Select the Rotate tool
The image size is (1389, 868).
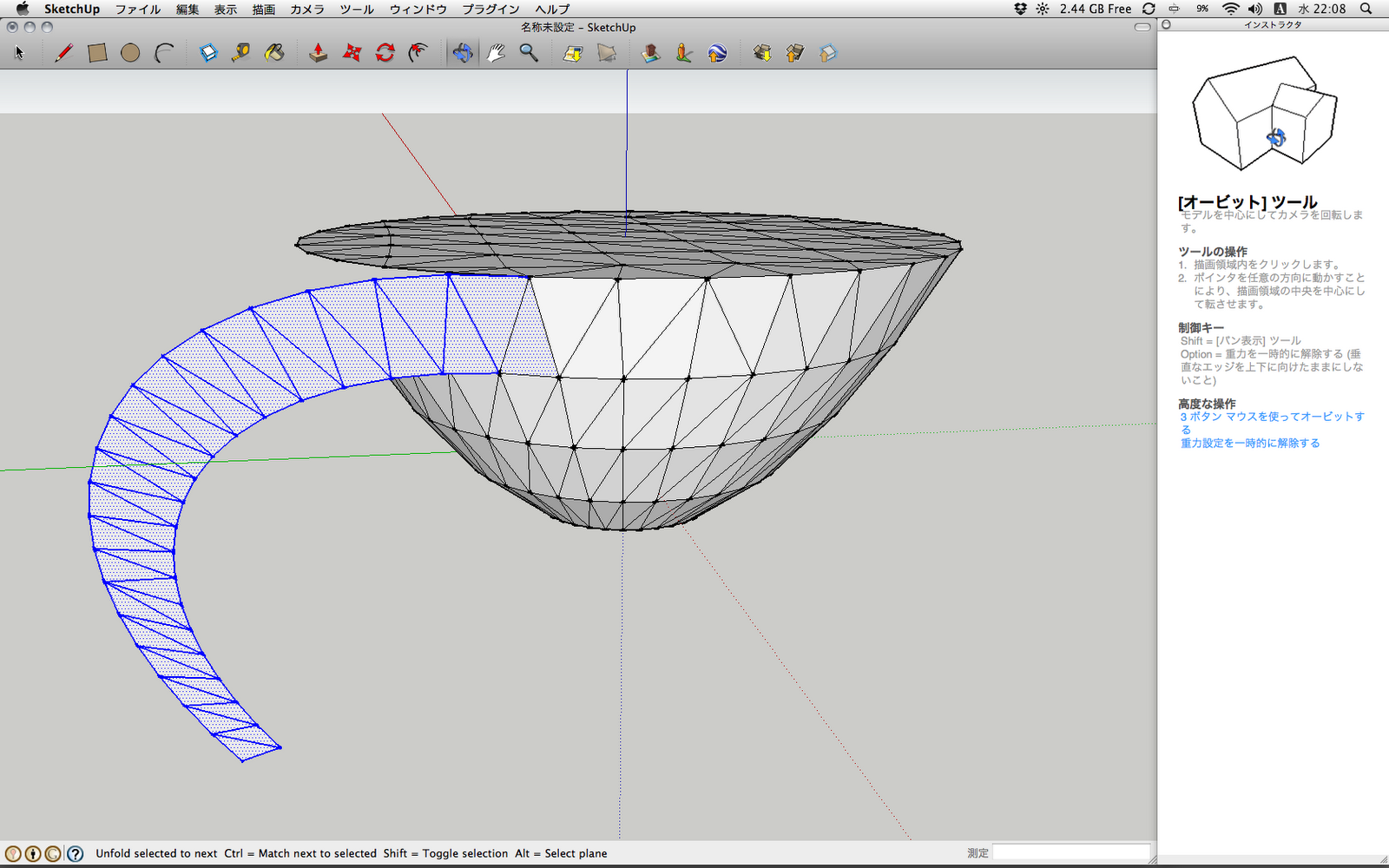(x=385, y=53)
